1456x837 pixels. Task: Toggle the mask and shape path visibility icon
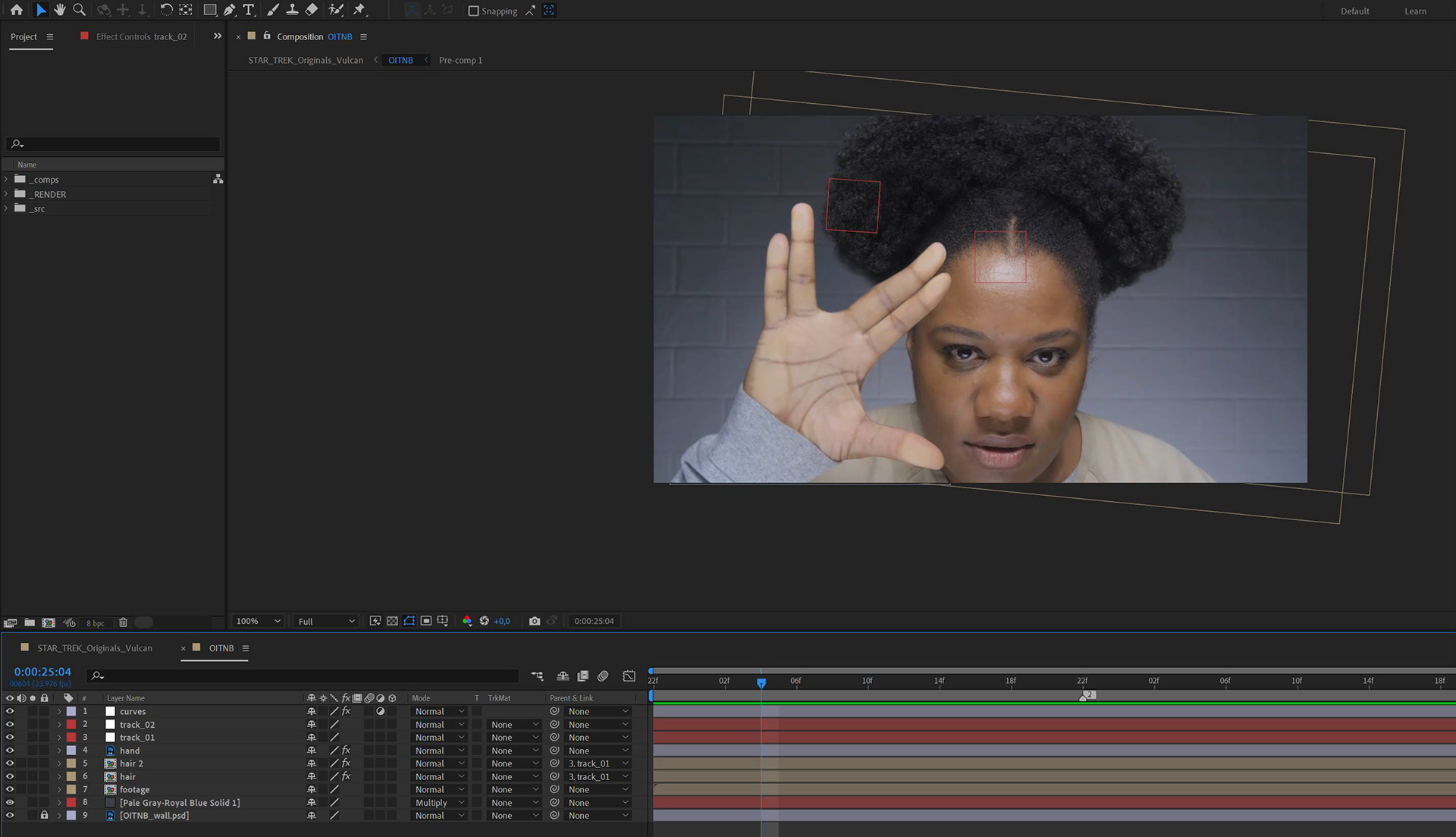point(409,621)
